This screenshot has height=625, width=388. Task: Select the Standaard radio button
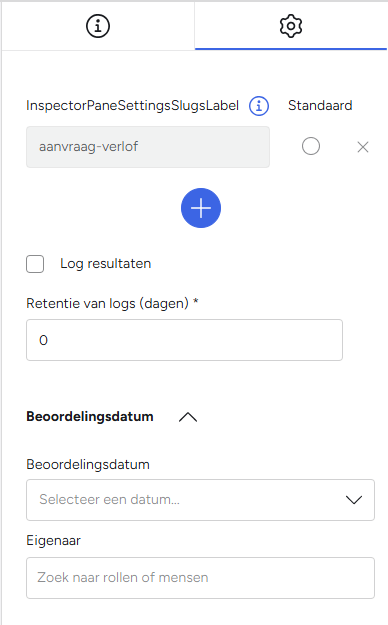[x=311, y=146]
